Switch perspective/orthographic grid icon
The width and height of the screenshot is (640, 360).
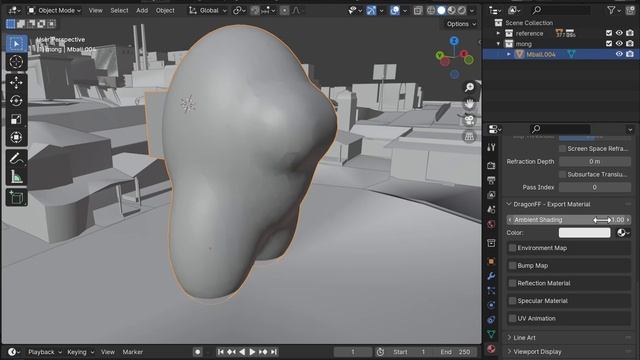tap(469, 136)
